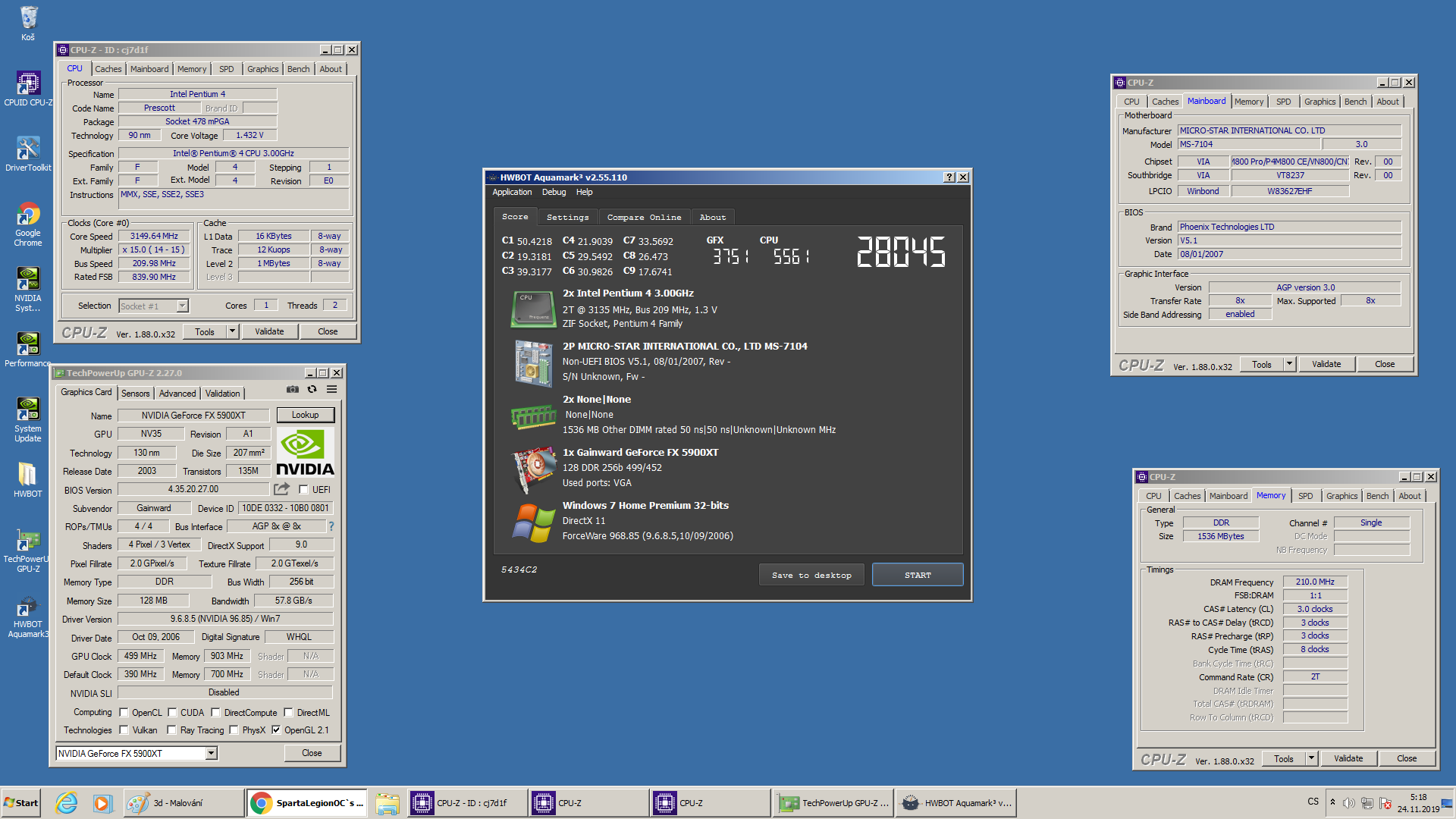Switch to the Settings tab in Aquamark

pyautogui.click(x=567, y=218)
